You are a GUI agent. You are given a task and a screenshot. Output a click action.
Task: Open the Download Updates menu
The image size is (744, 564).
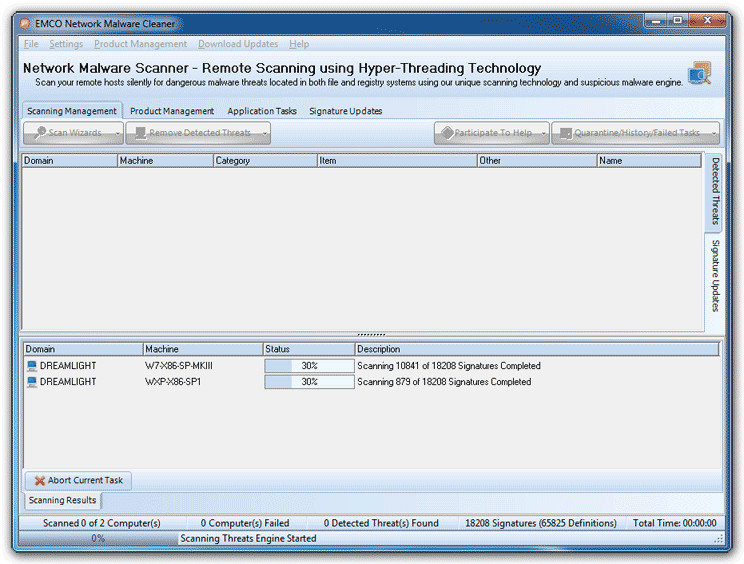pyautogui.click(x=238, y=44)
